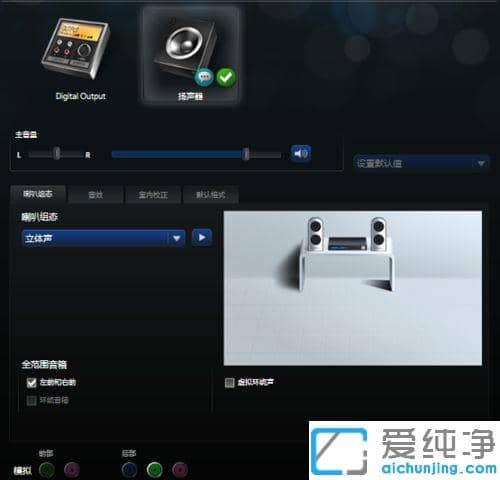Switch to the 默认格式 tab
The image size is (500, 480).
tap(211, 195)
